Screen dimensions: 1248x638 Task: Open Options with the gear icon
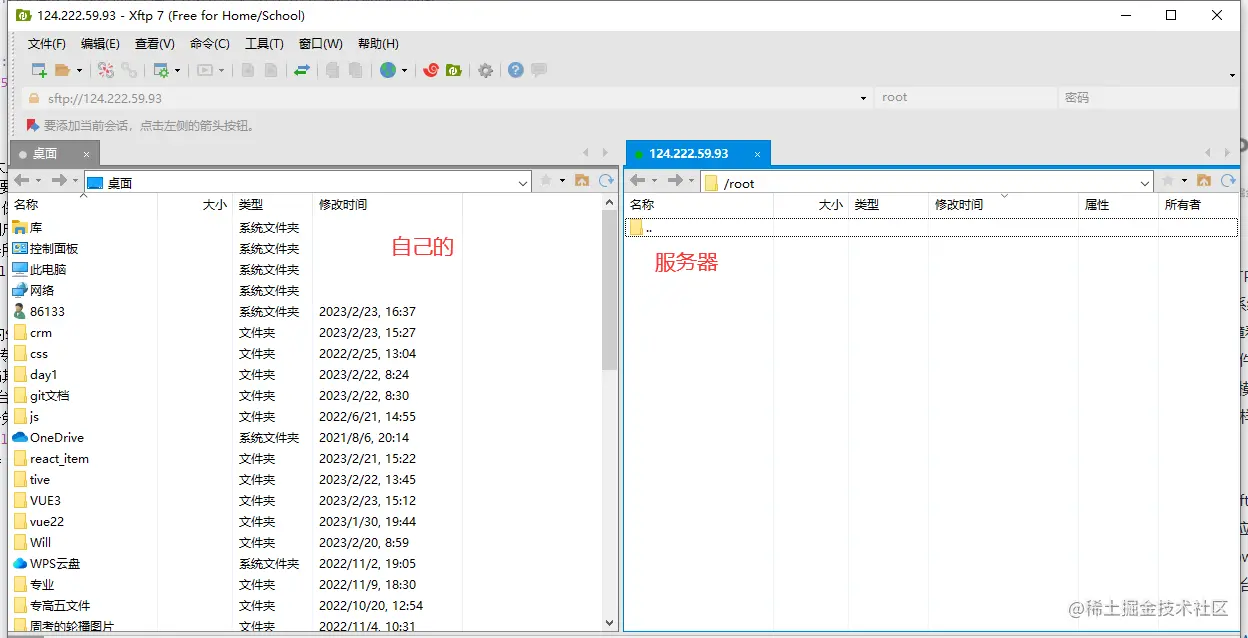click(x=485, y=70)
